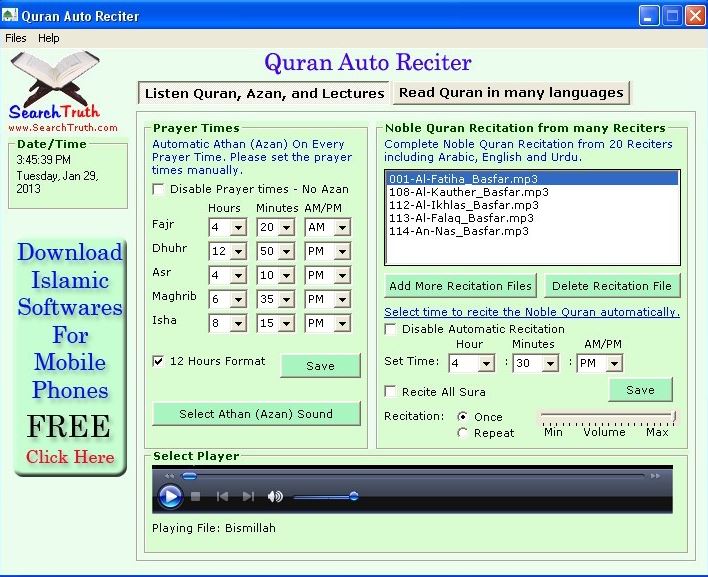The width and height of the screenshot is (708, 577).
Task: Adjust the recitation Volume slider thumb
Action: [674, 416]
